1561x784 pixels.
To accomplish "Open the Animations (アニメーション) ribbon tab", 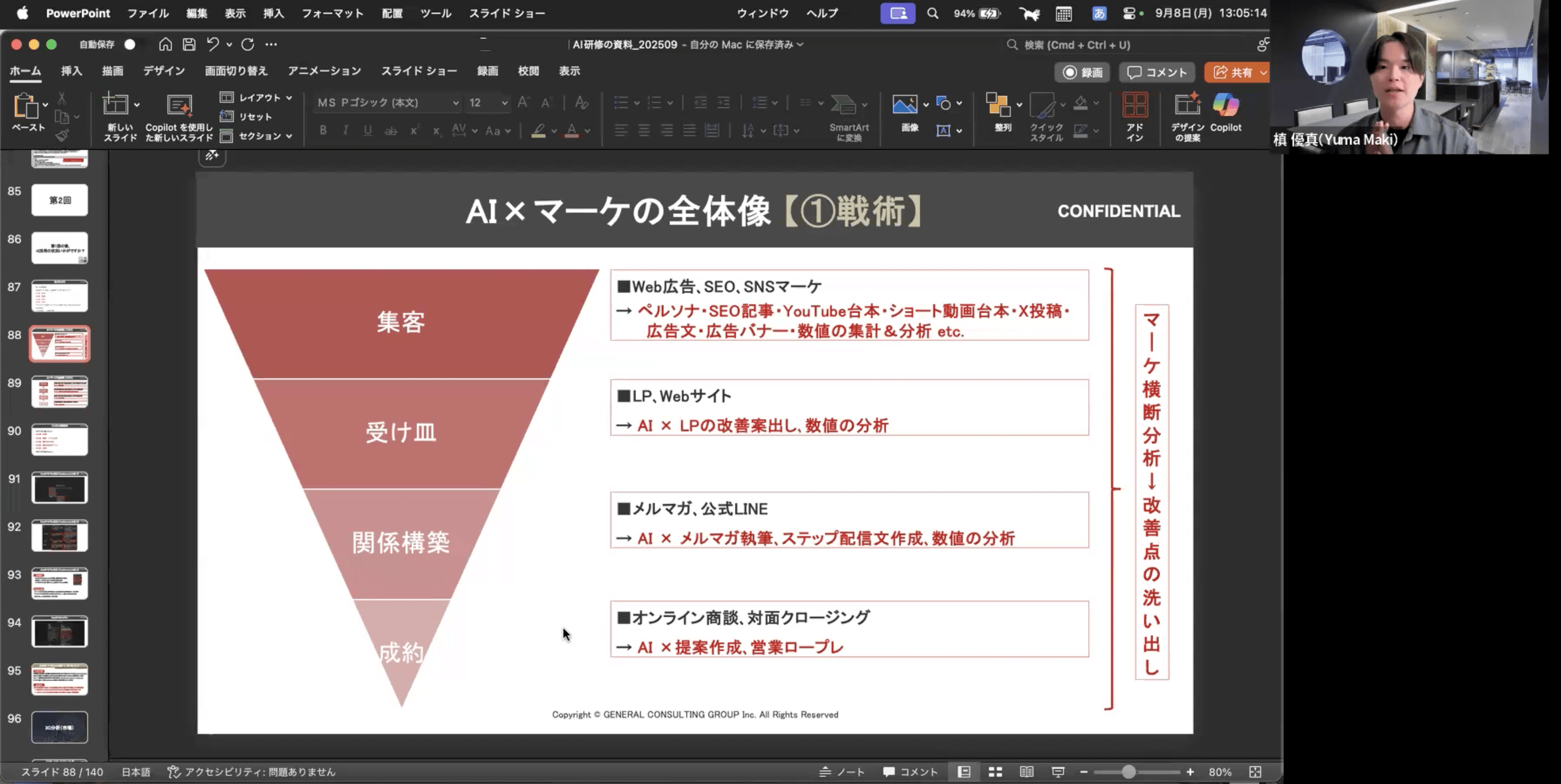I will coord(324,71).
